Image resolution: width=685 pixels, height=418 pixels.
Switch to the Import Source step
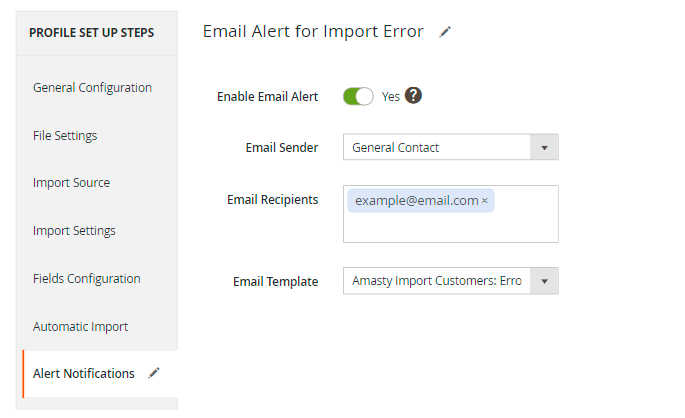tap(71, 183)
